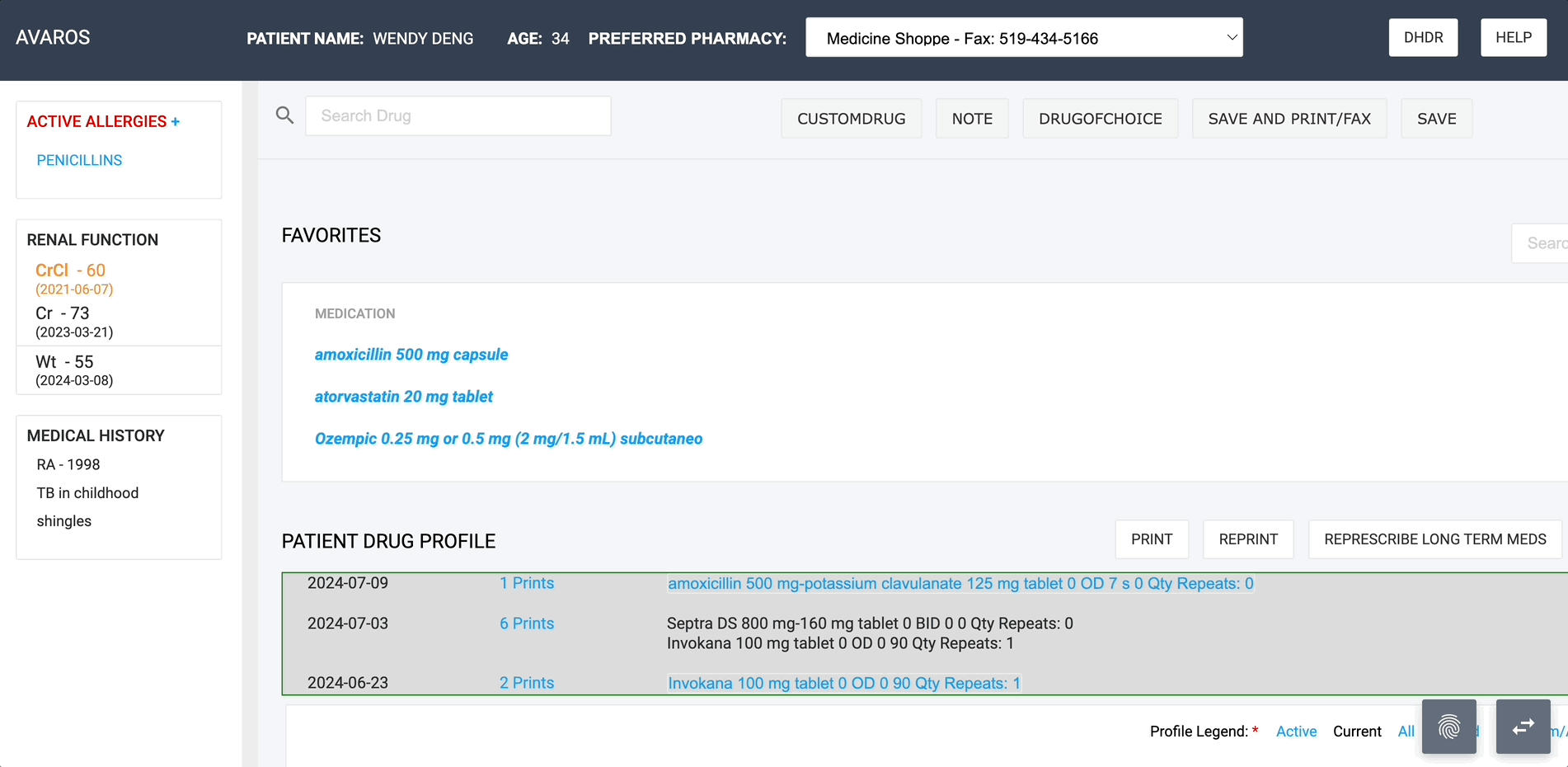Click the magnifying glass search icon
Viewport: 1568px width, 767px height.
(x=284, y=115)
